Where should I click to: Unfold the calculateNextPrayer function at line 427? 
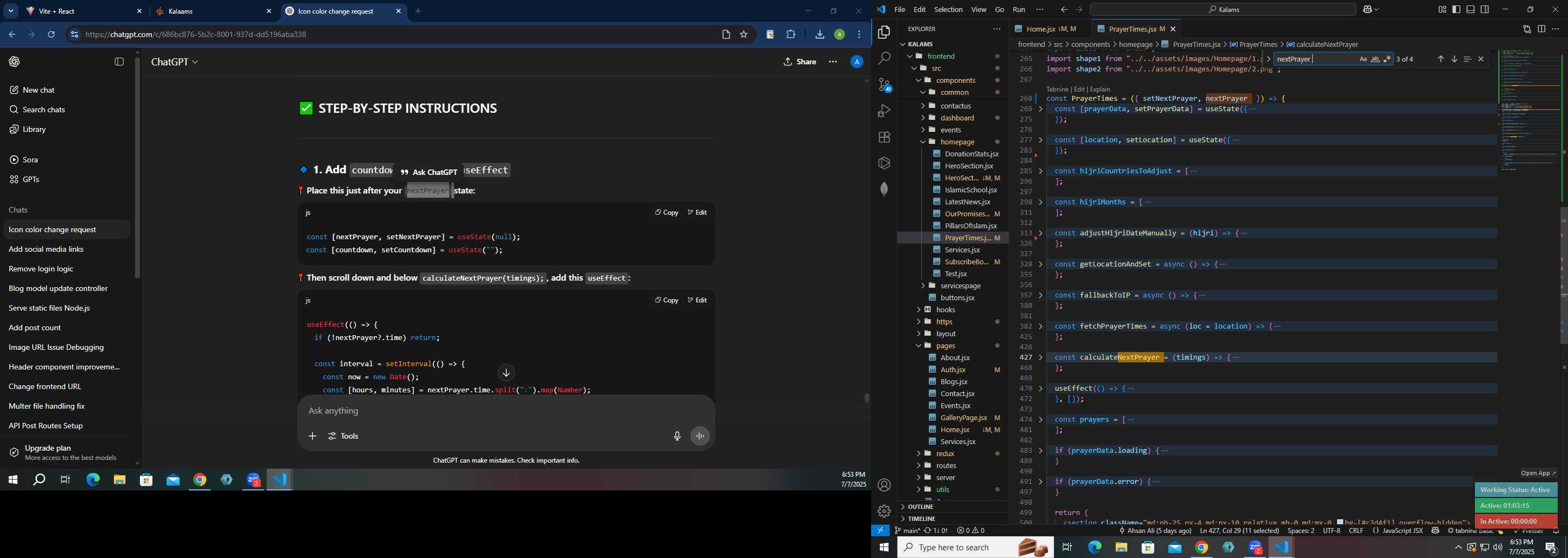coord(1040,357)
